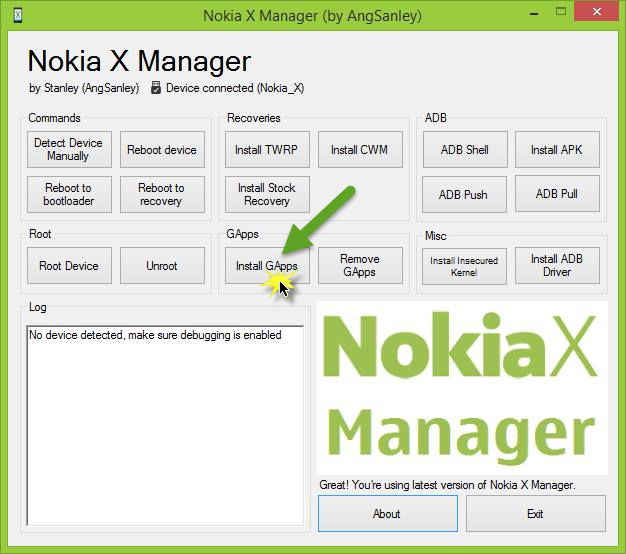Click the Install CWM button

(360, 150)
